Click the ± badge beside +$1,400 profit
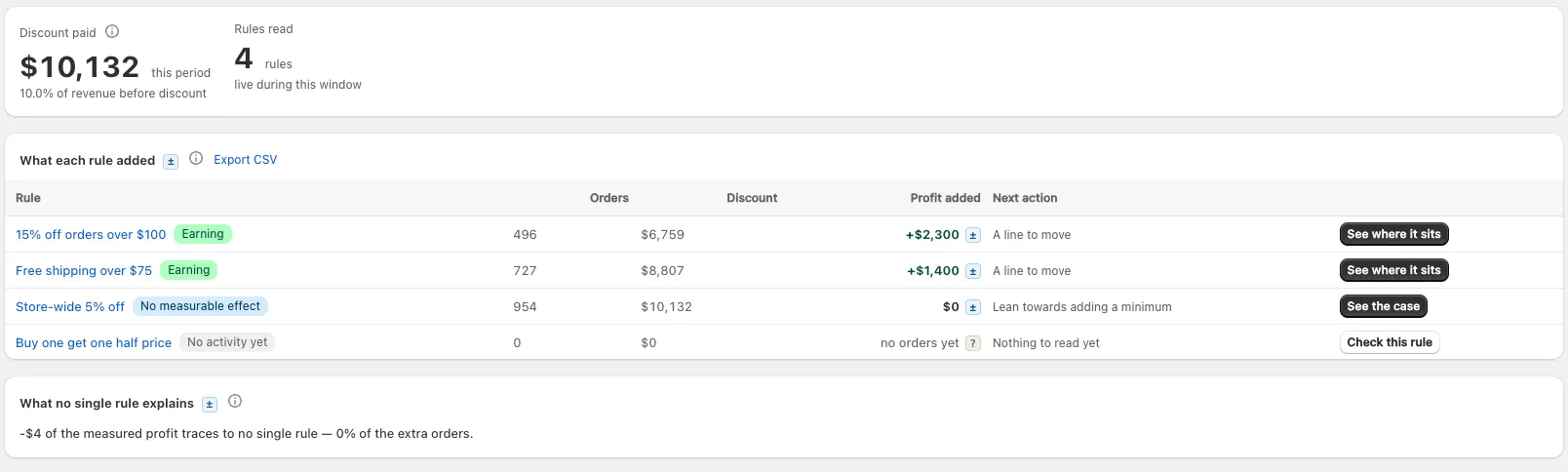The width and height of the screenshot is (1568, 472). pos(973,271)
